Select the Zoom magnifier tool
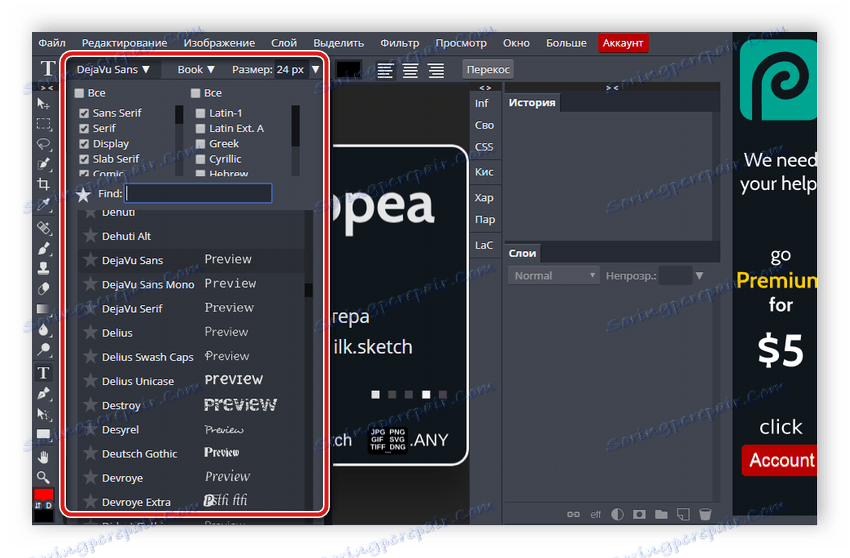The height and width of the screenshot is (558, 850). click(x=43, y=477)
